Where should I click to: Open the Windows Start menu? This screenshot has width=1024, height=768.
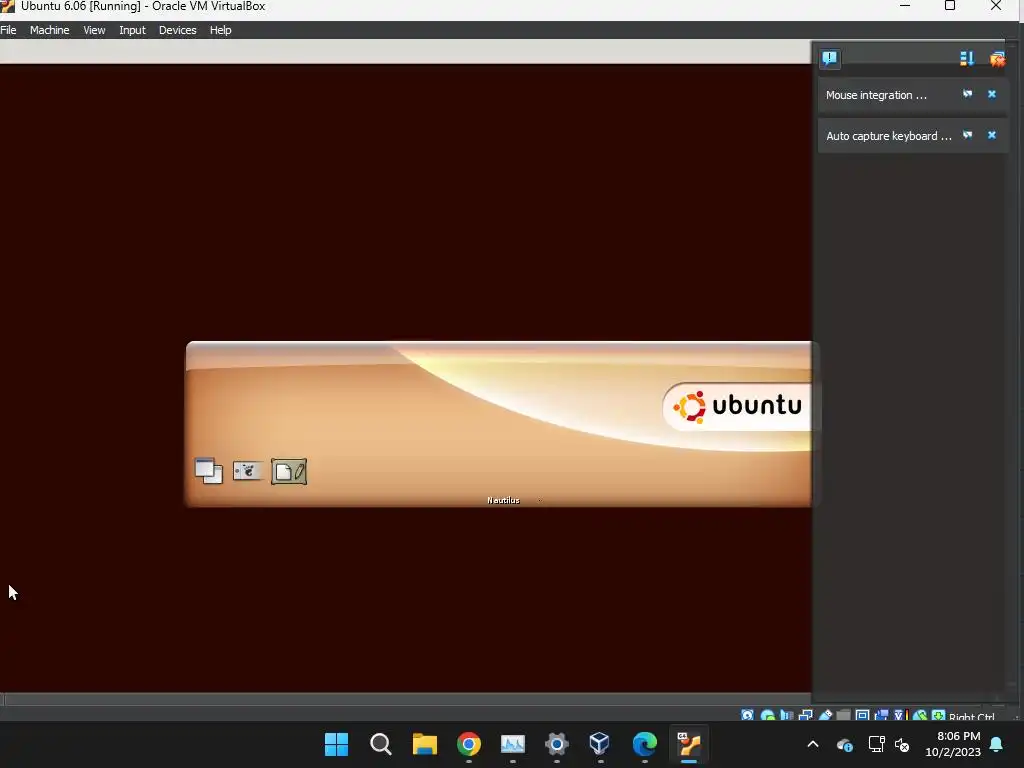pos(336,744)
